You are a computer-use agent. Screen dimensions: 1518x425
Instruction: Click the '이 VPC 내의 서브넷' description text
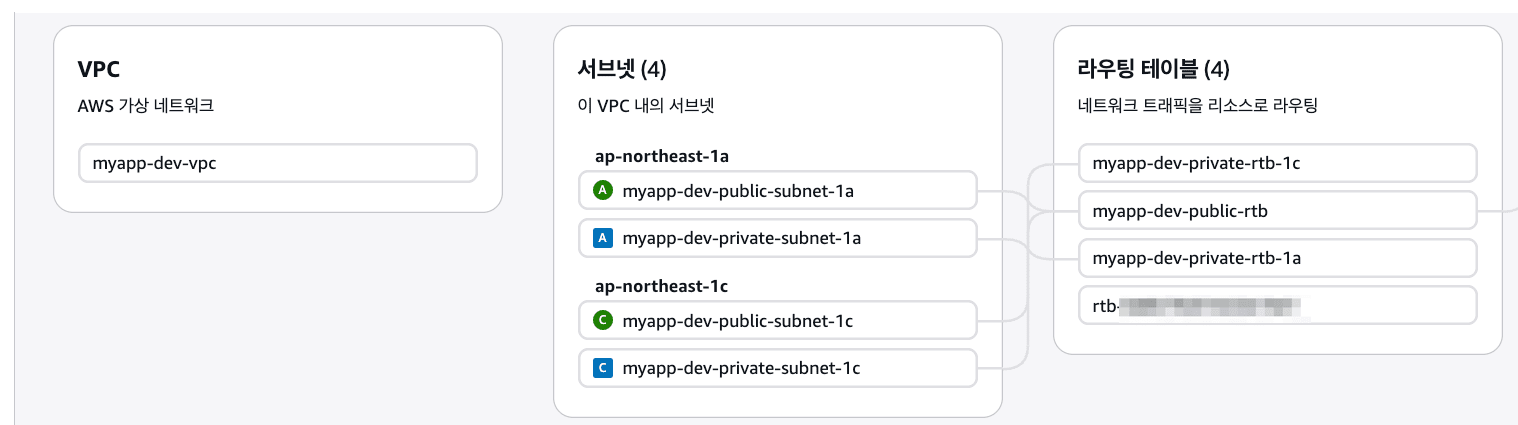click(x=646, y=105)
